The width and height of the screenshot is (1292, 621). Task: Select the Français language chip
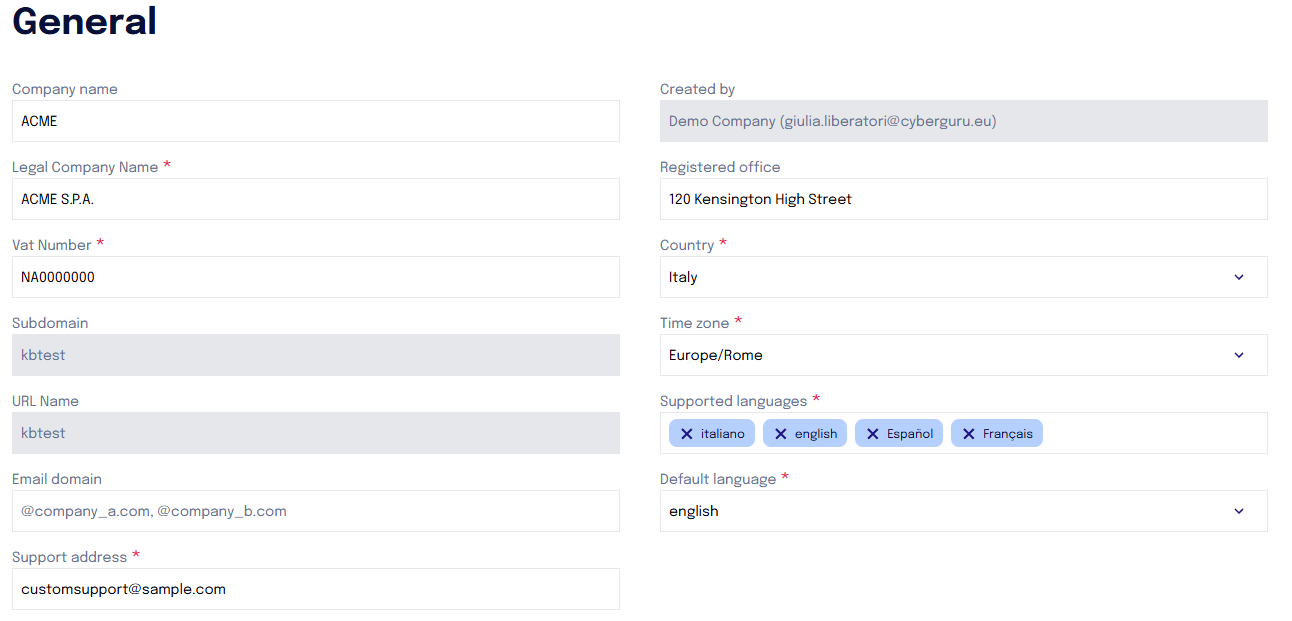1005,432
